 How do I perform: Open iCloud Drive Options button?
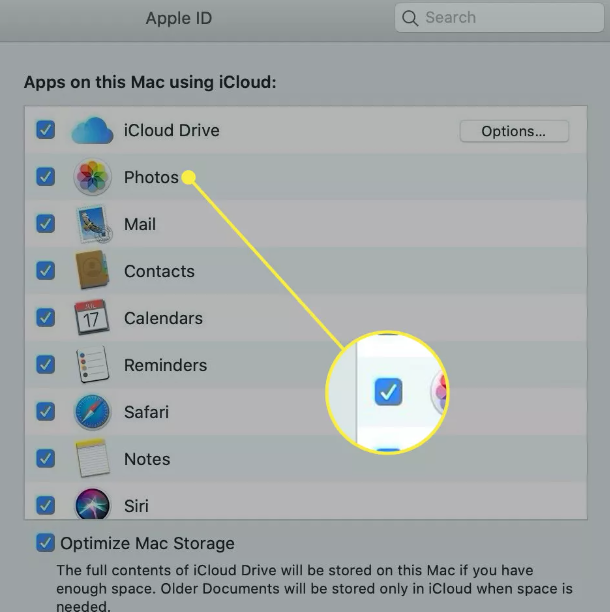[514, 131]
